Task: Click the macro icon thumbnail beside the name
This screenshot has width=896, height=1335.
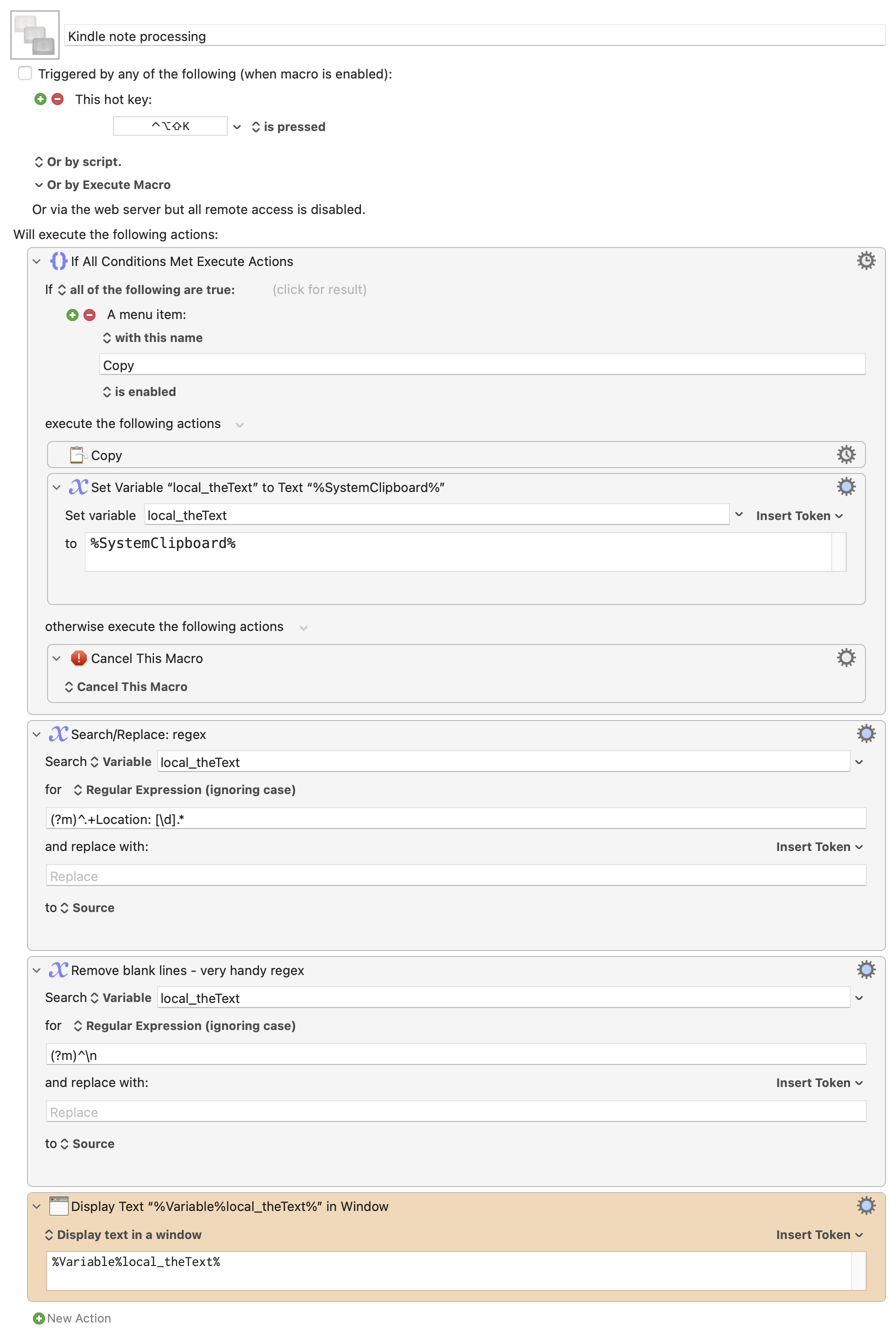Action: (x=35, y=35)
